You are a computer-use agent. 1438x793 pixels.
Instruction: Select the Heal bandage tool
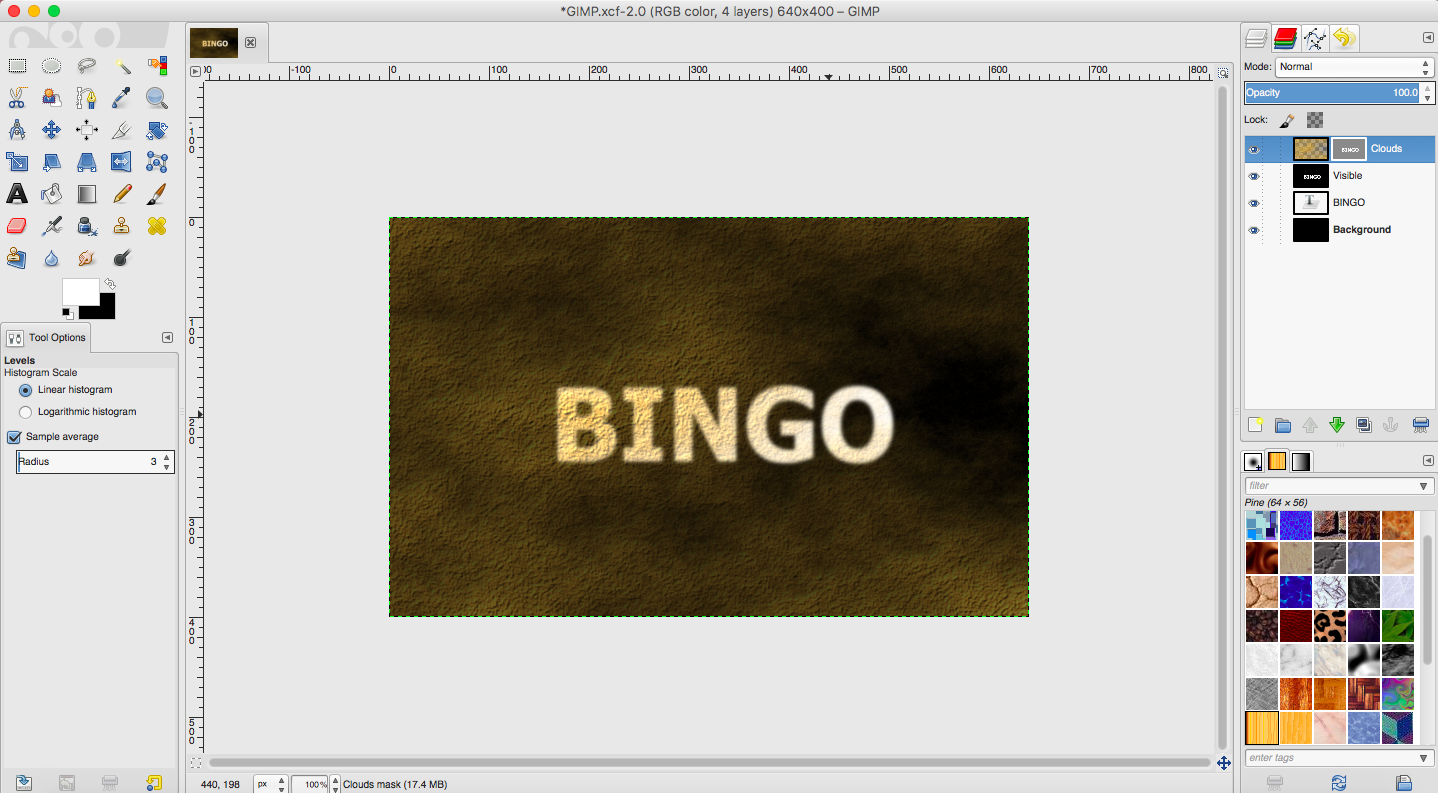(157, 226)
